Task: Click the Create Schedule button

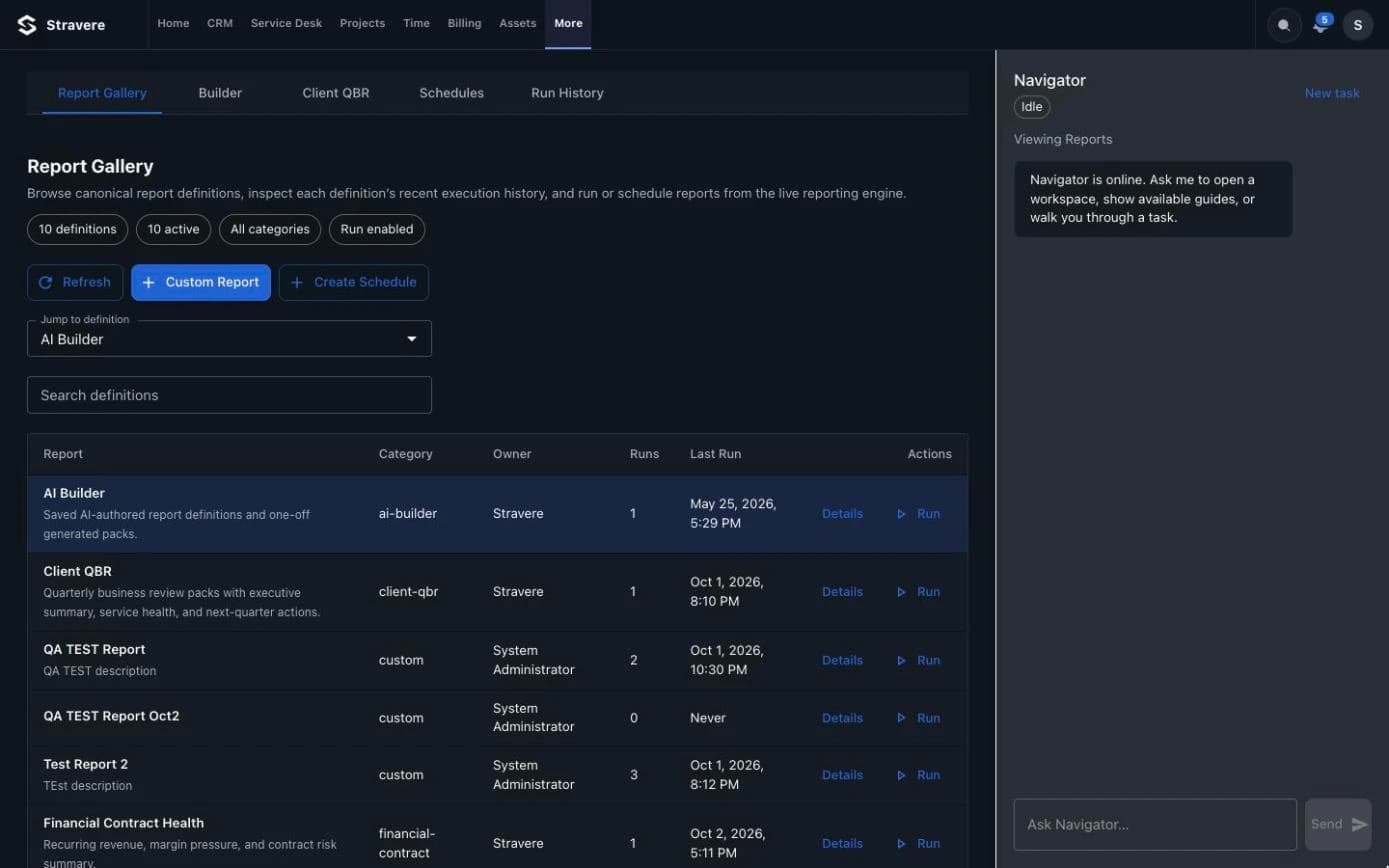Action: (354, 283)
